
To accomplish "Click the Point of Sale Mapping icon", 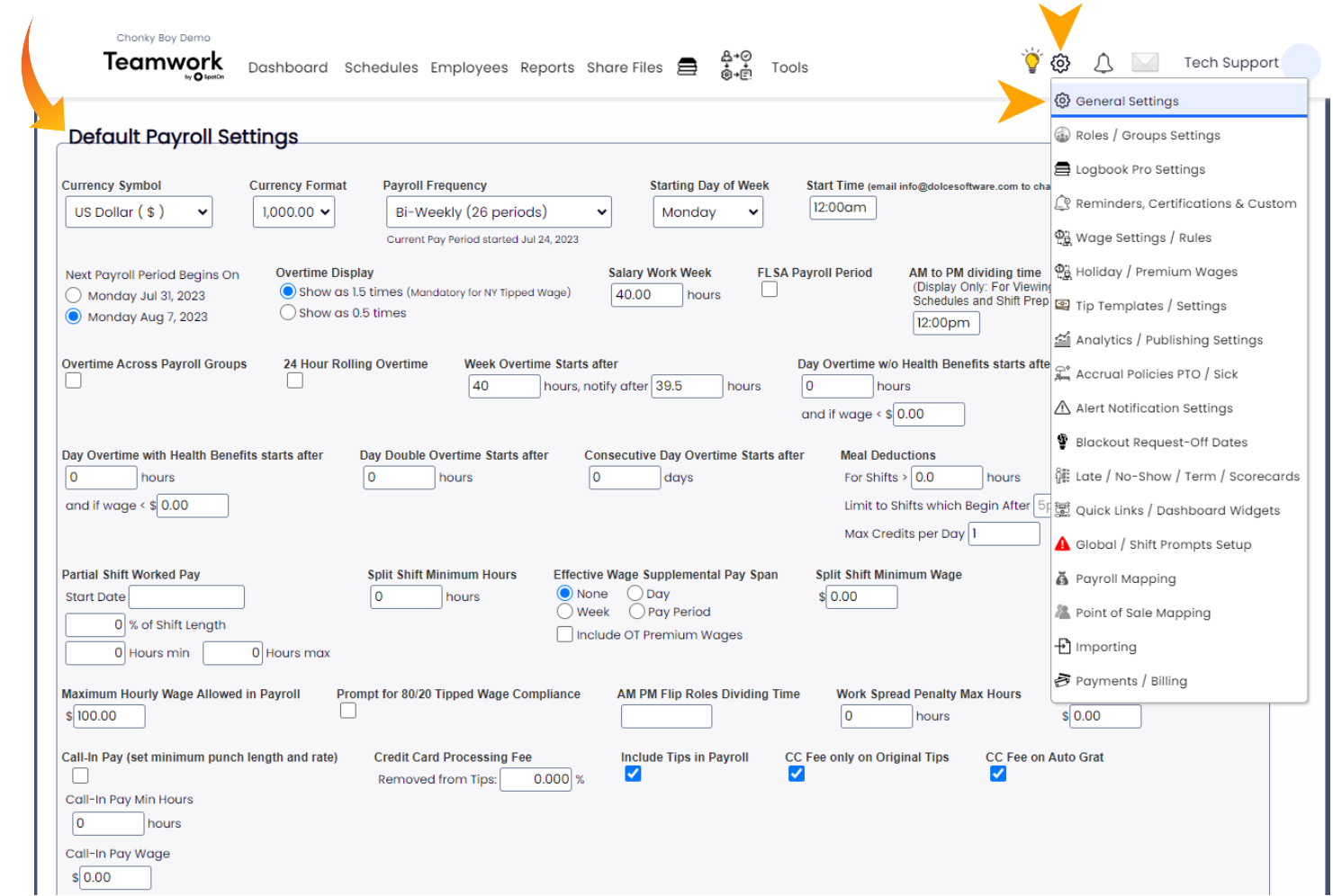I will point(1062,614).
